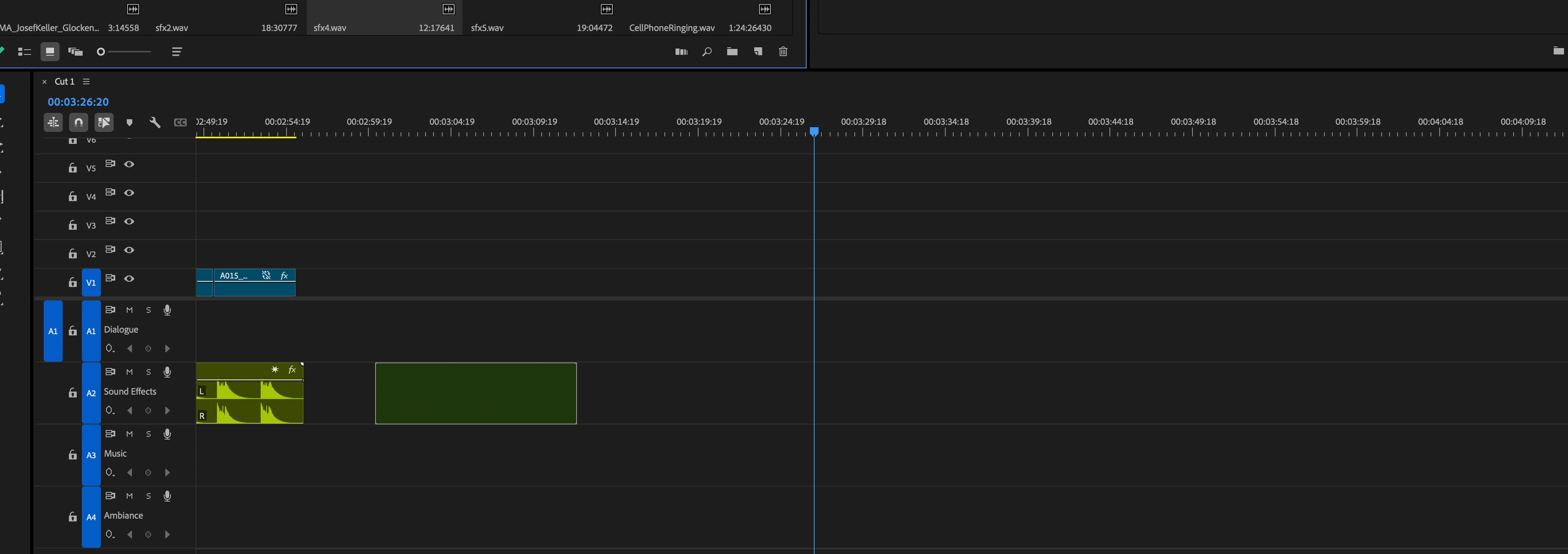Solo the Music audio track
This screenshot has height=554, width=1568.
tap(148, 434)
